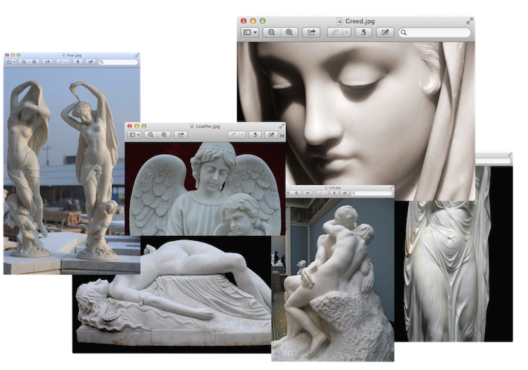Click the Loathe.jpg title text
528x370 pixels.
tap(208, 126)
